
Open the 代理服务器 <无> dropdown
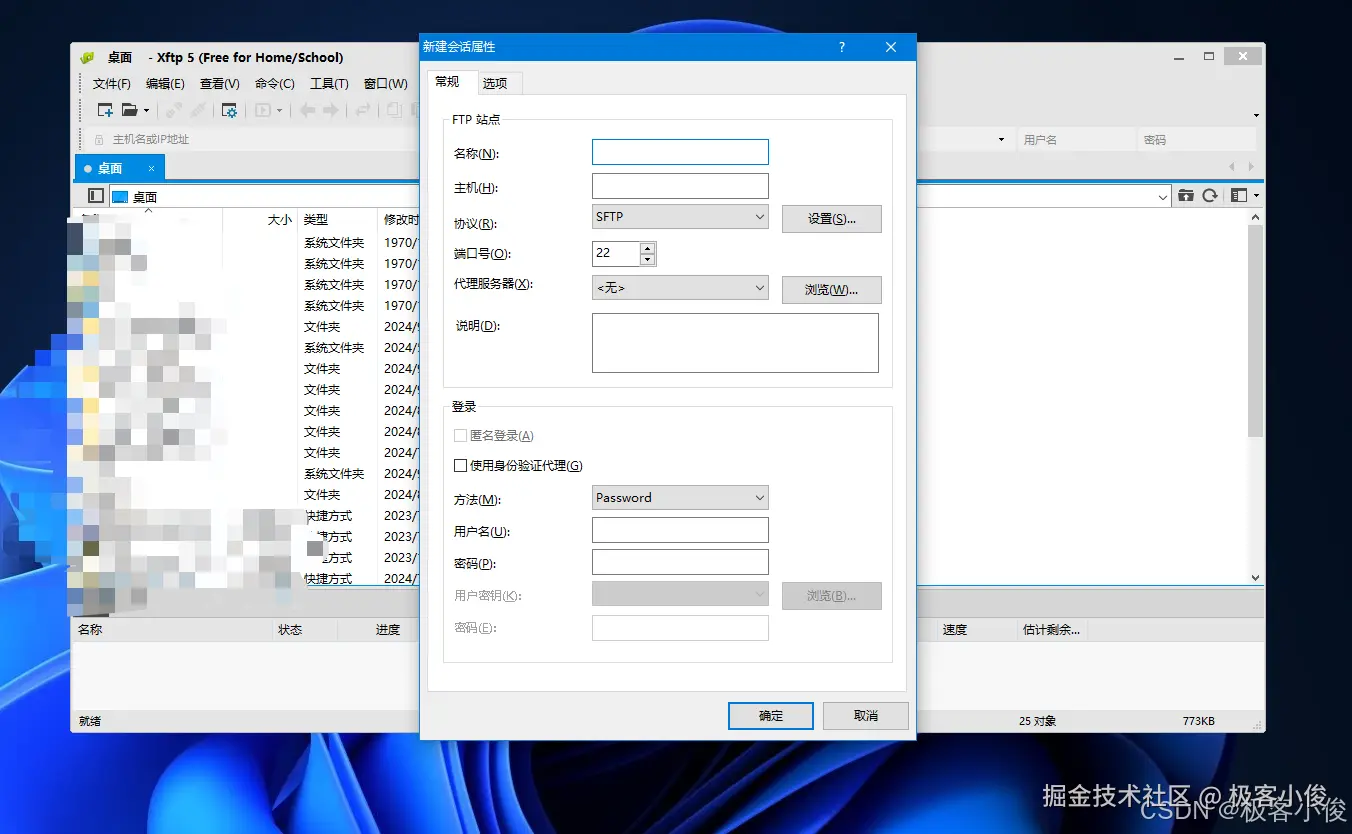pos(680,288)
